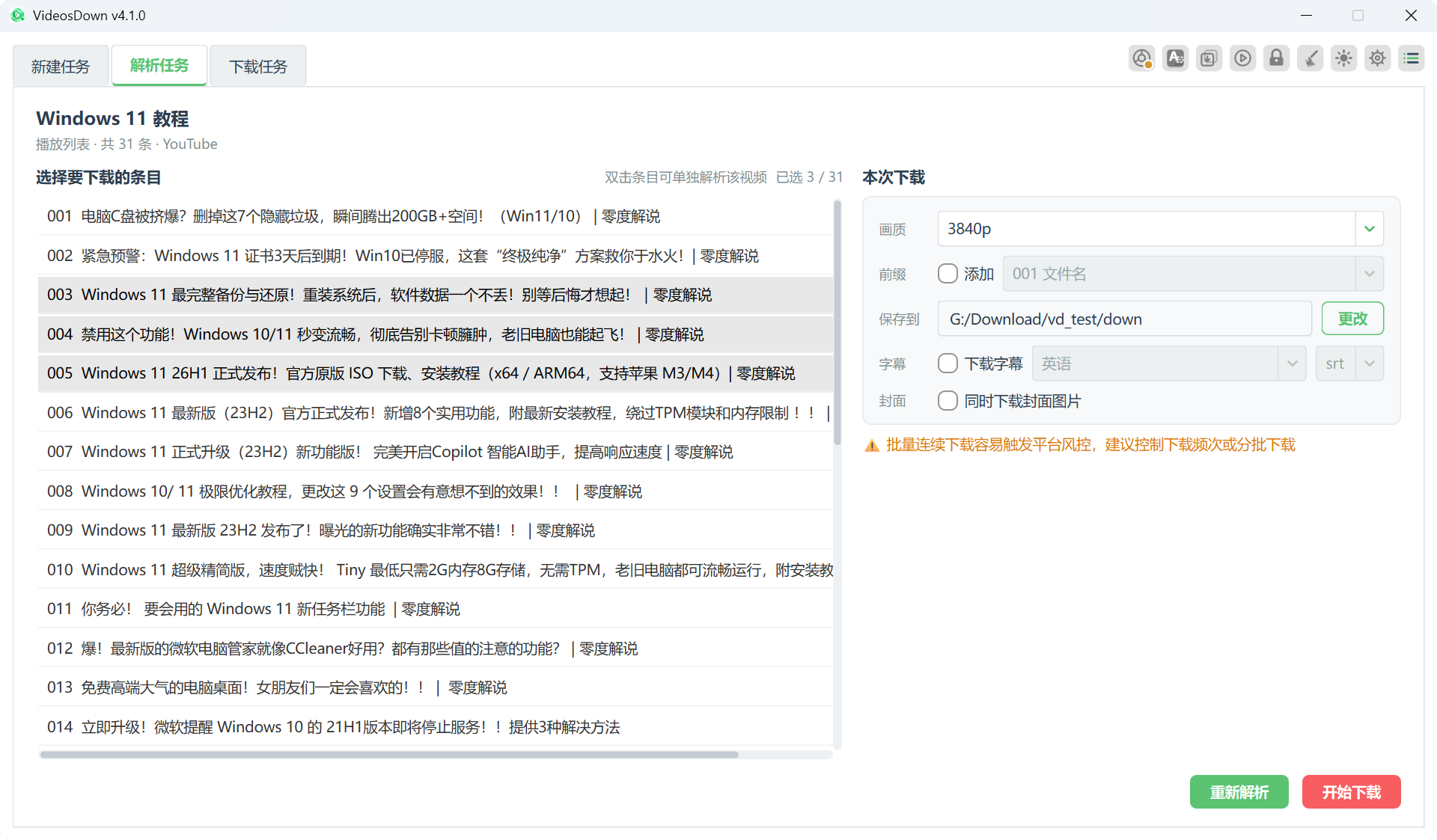This screenshot has width=1437, height=840.
Task: Select the 解析任务 tab
Action: 159,66
